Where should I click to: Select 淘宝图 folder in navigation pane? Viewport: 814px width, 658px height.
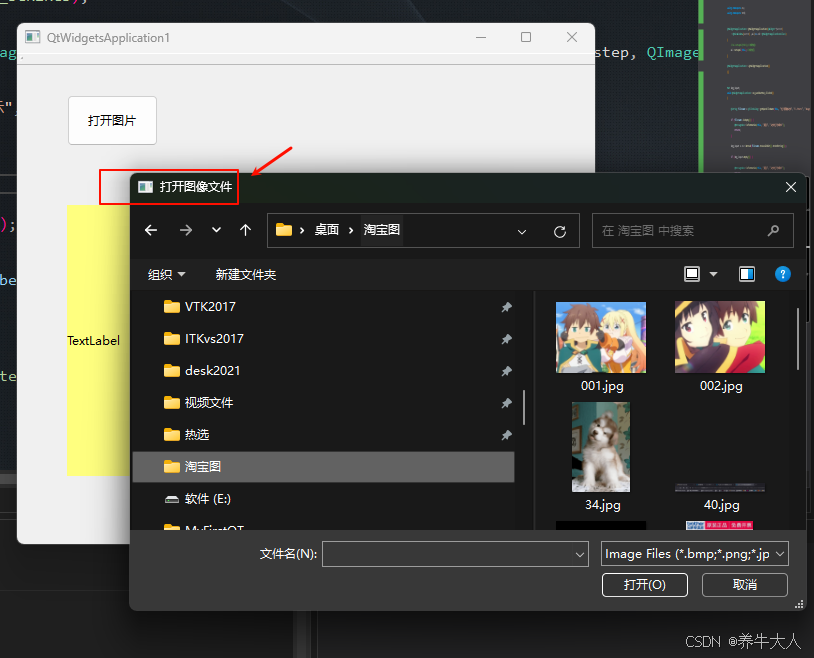(x=323, y=467)
